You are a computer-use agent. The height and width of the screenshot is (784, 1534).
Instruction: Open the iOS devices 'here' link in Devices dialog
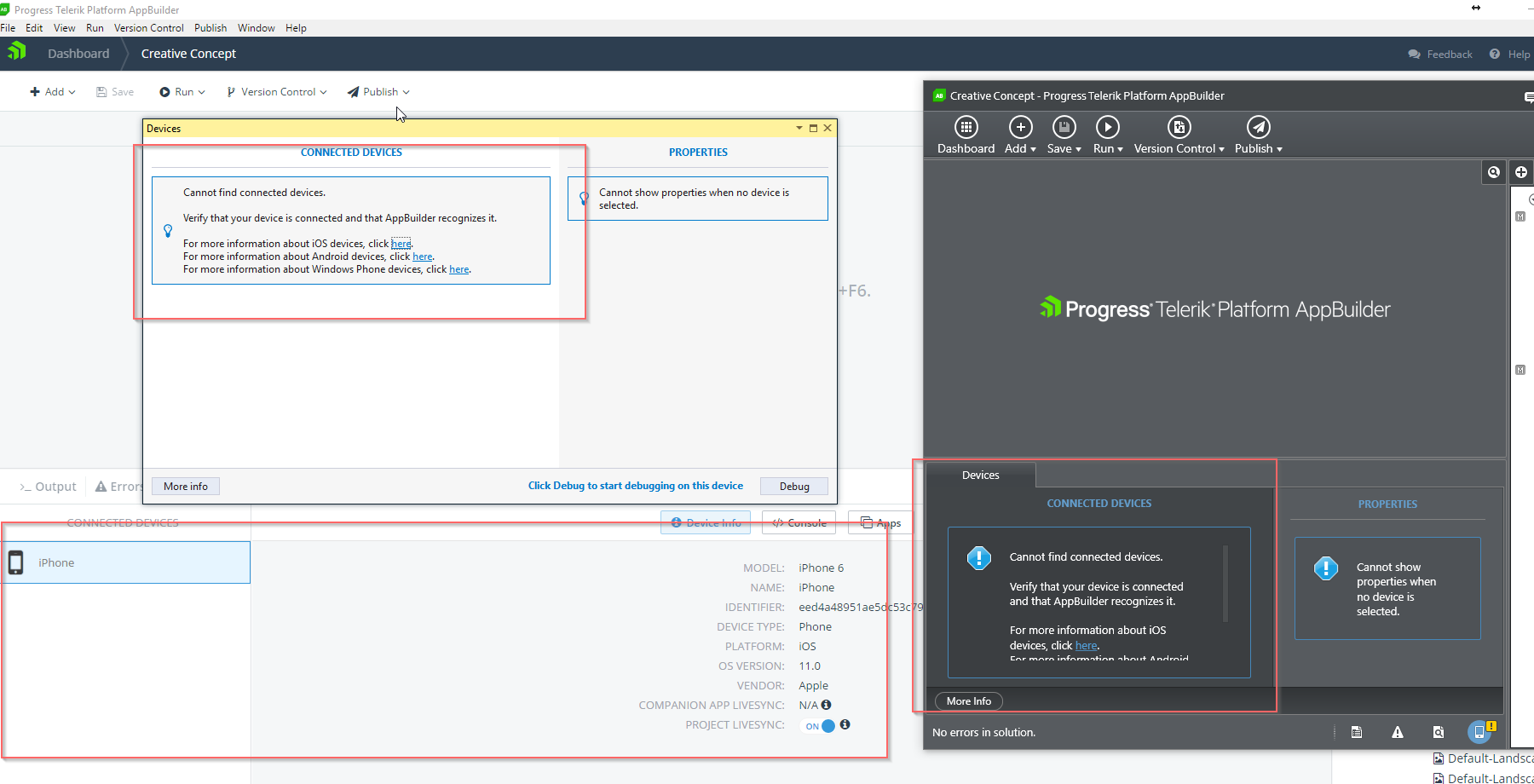point(401,244)
